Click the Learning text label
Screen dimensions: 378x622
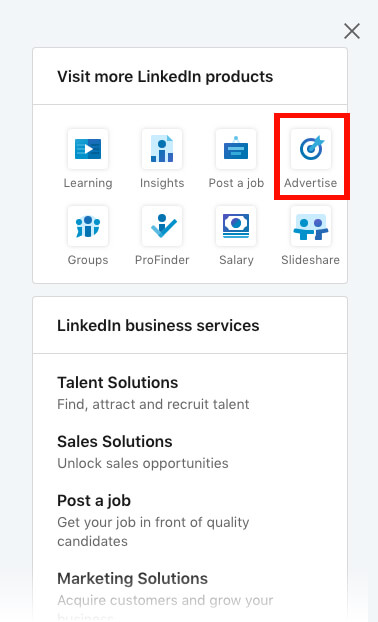pos(88,183)
